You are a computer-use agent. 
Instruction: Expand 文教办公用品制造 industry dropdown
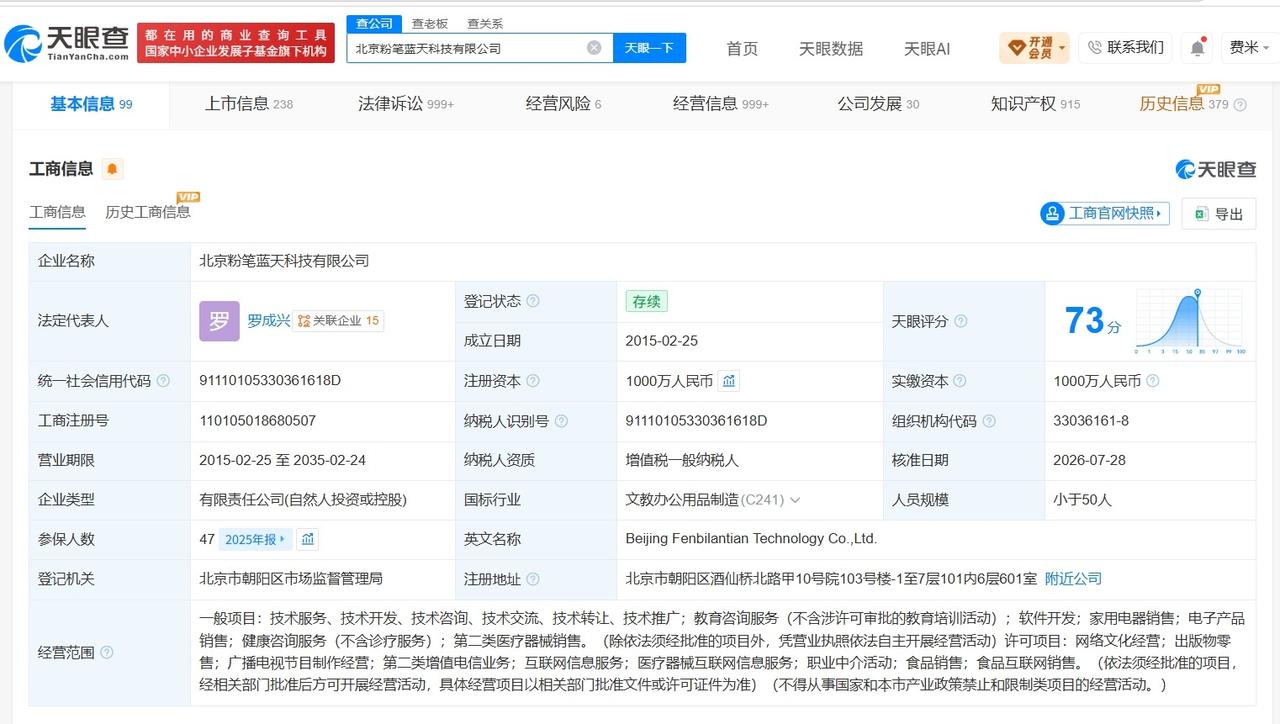[x=795, y=500]
